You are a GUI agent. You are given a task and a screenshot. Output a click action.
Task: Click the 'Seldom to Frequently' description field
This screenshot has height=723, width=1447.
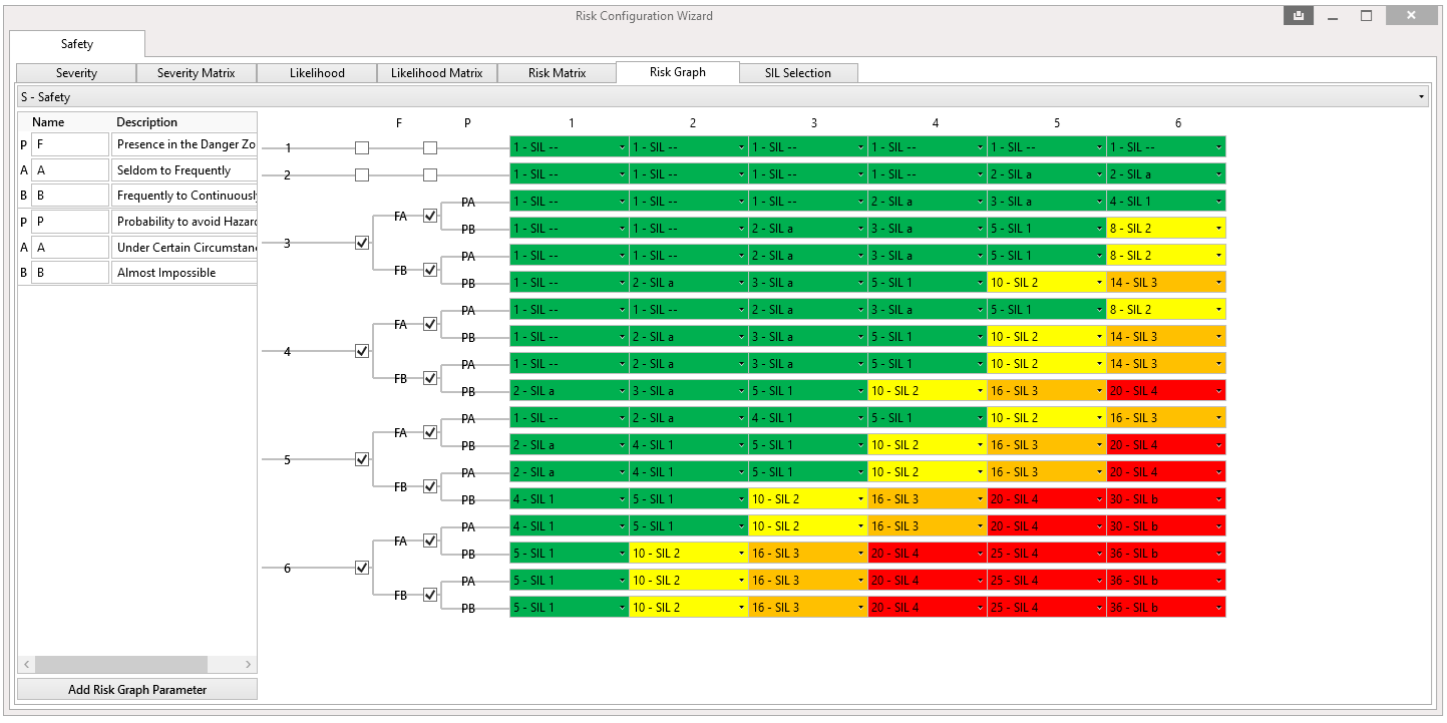pos(184,170)
